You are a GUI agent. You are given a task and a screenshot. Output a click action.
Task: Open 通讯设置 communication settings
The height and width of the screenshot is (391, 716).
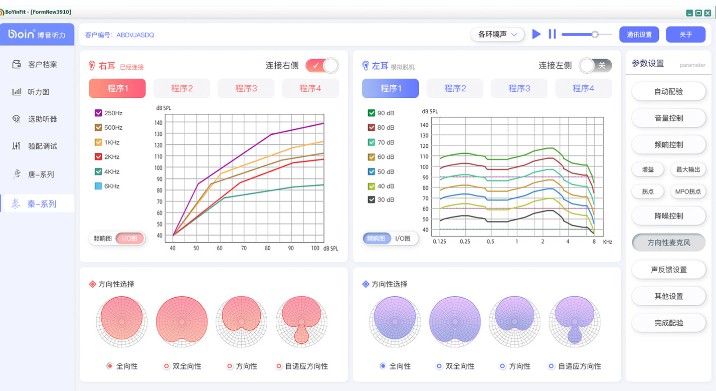click(639, 34)
